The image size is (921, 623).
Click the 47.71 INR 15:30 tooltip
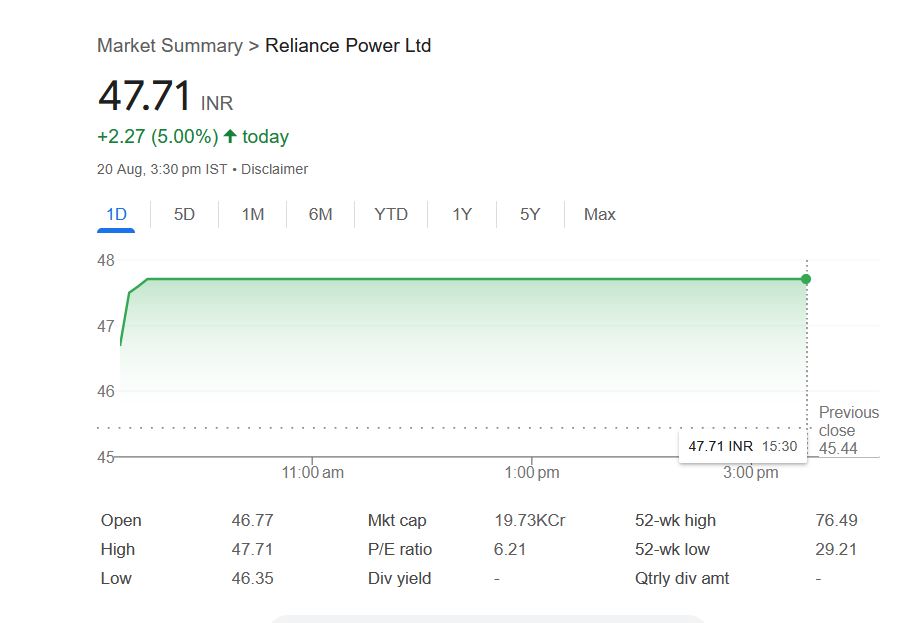(742, 446)
